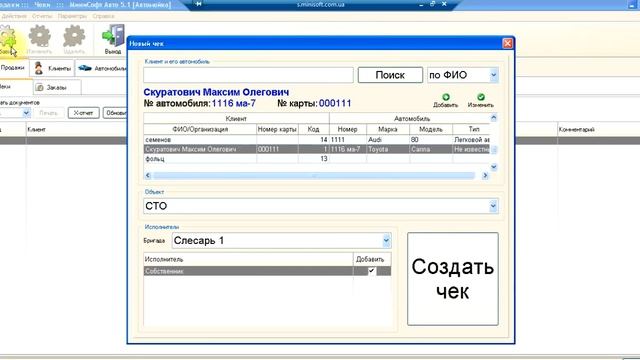Open the по ФИО search type dropdown
Screen dimensions: 640x360
[493, 75]
